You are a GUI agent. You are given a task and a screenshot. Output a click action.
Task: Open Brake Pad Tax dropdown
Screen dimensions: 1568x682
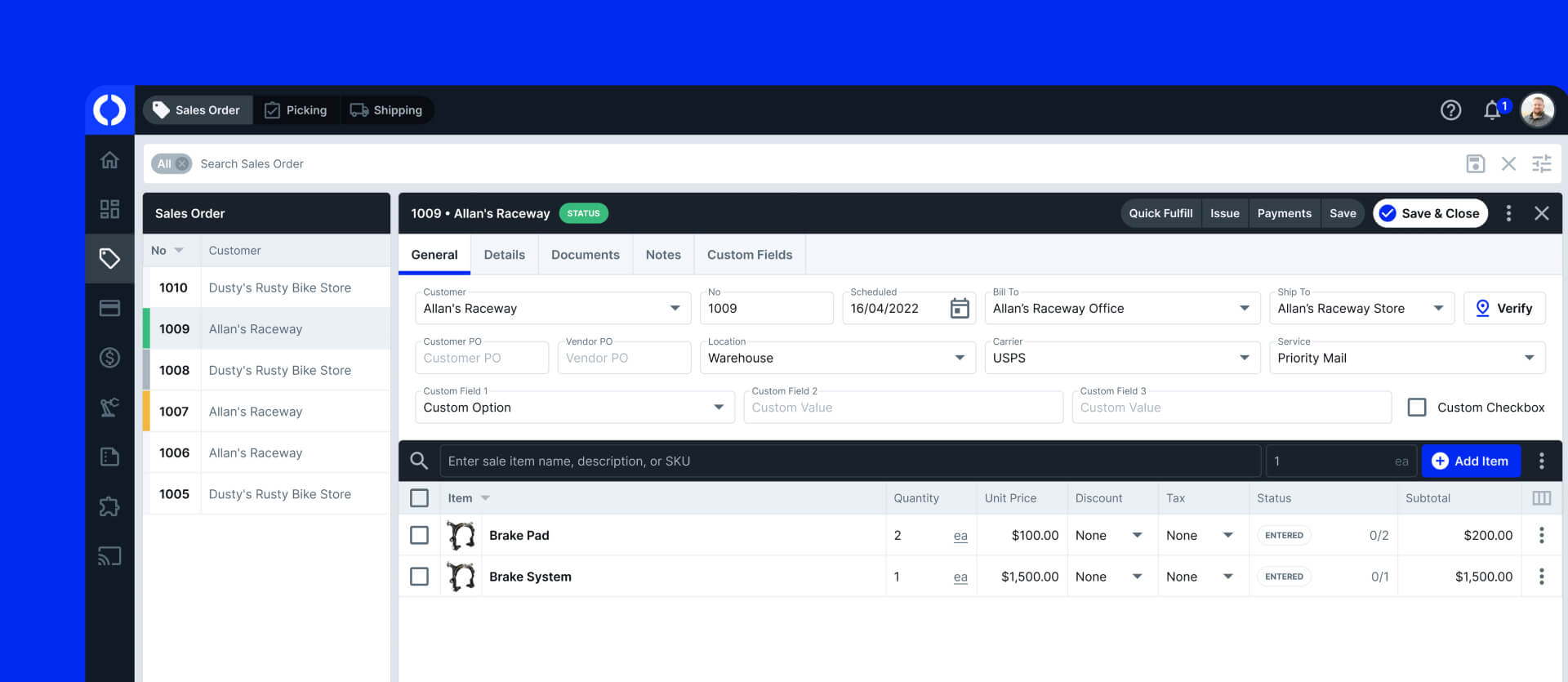(1227, 535)
